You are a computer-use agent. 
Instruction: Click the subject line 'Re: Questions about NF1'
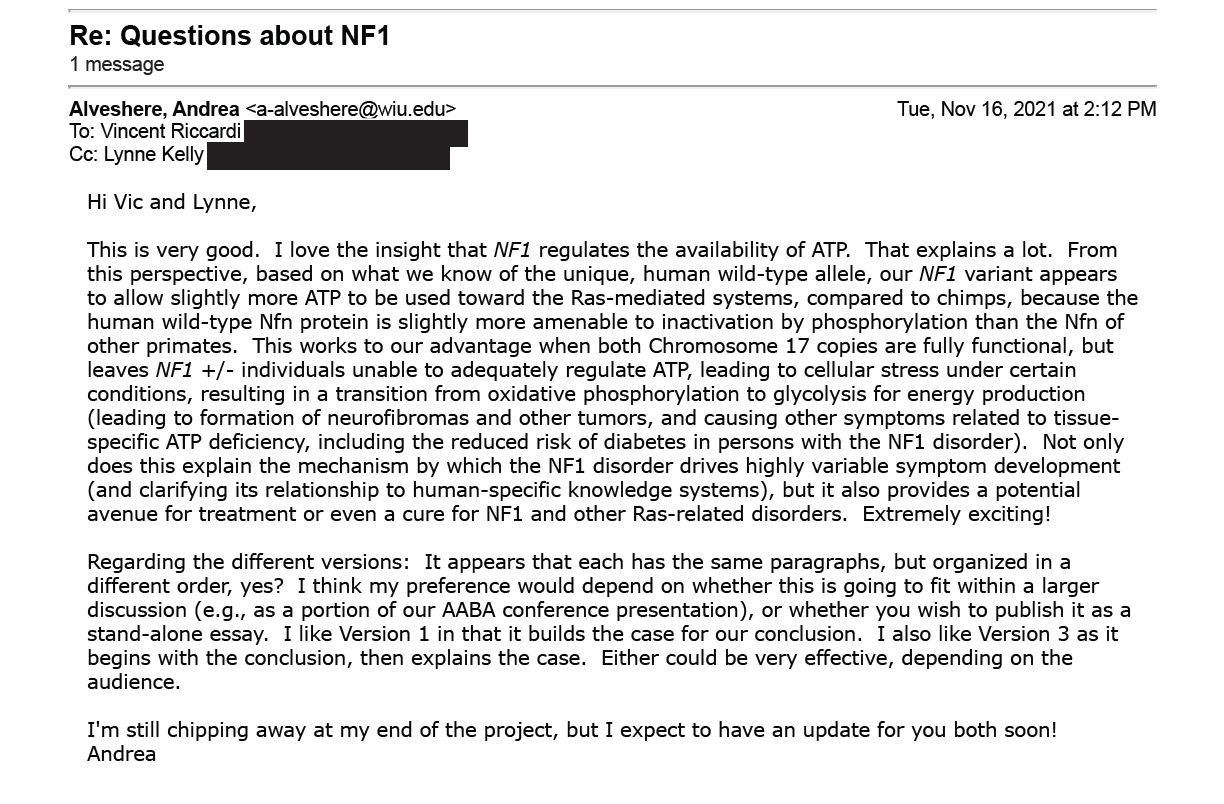point(229,36)
